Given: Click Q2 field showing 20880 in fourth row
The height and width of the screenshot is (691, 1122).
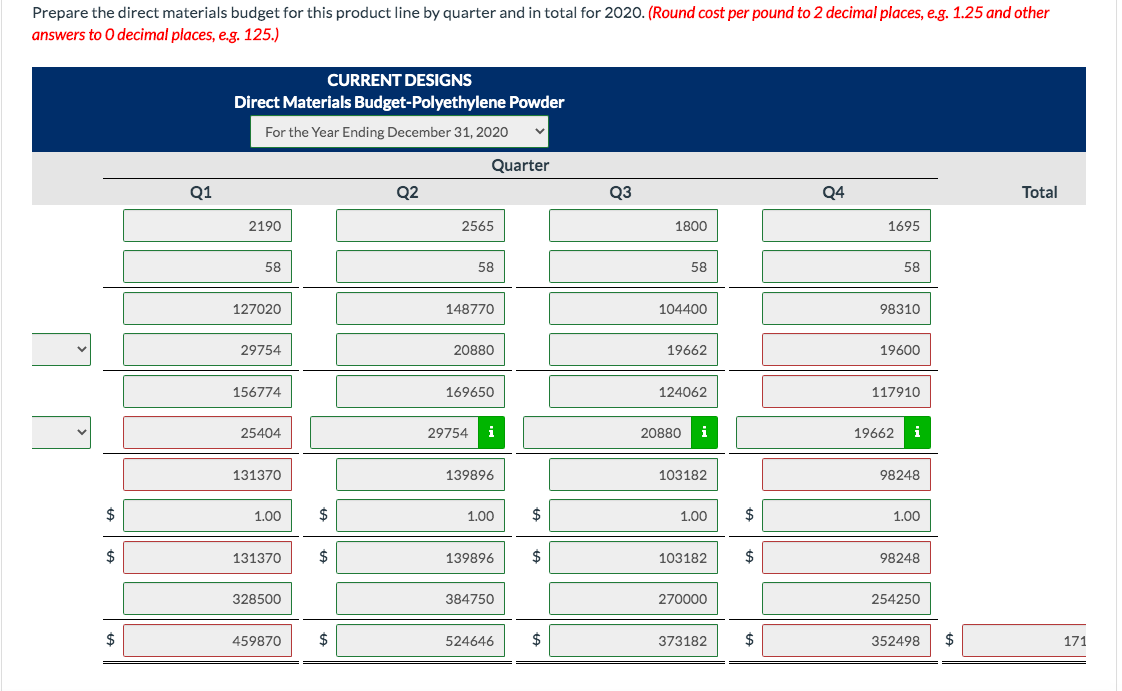Looking at the screenshot, I should [421, 350].
